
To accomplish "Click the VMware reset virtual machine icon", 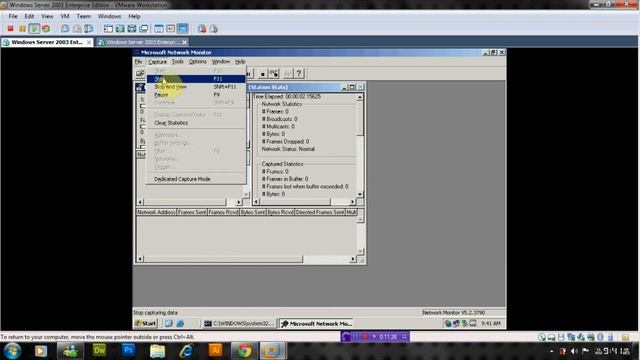I will 46,29.
